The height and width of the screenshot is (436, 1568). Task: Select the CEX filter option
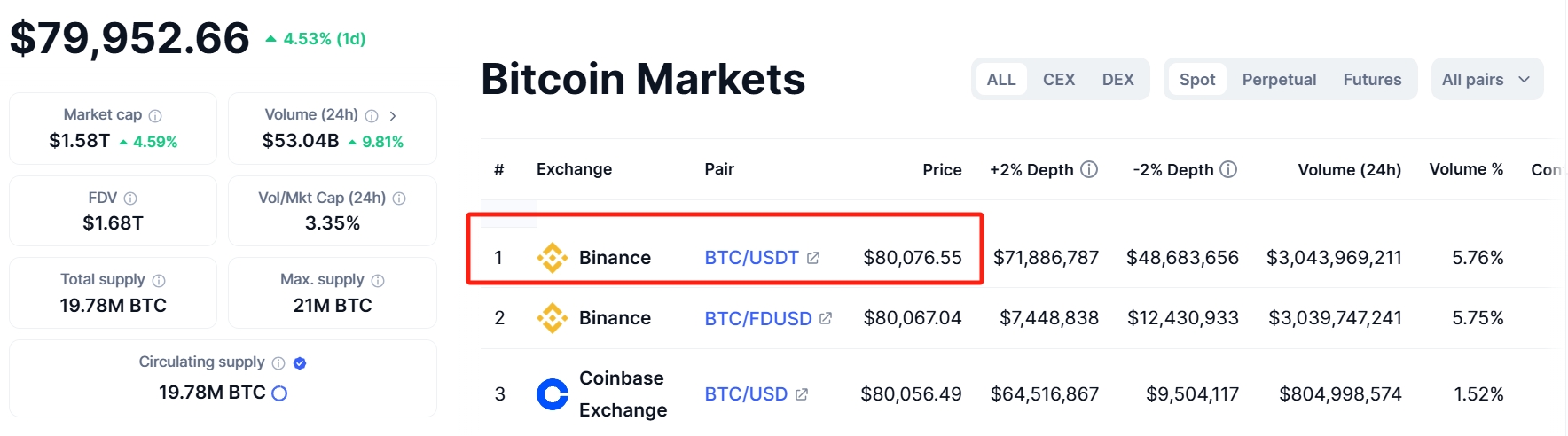pyautogui.click(x=1059, y=80)
